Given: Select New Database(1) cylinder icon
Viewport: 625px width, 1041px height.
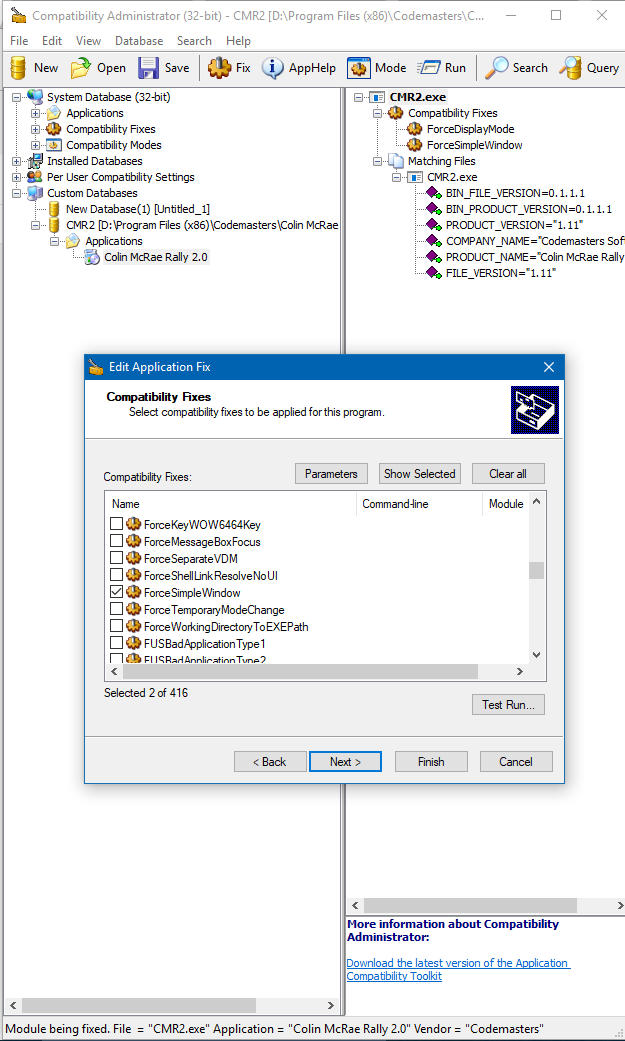Looking at the screenshot, I should pos(54,209).
